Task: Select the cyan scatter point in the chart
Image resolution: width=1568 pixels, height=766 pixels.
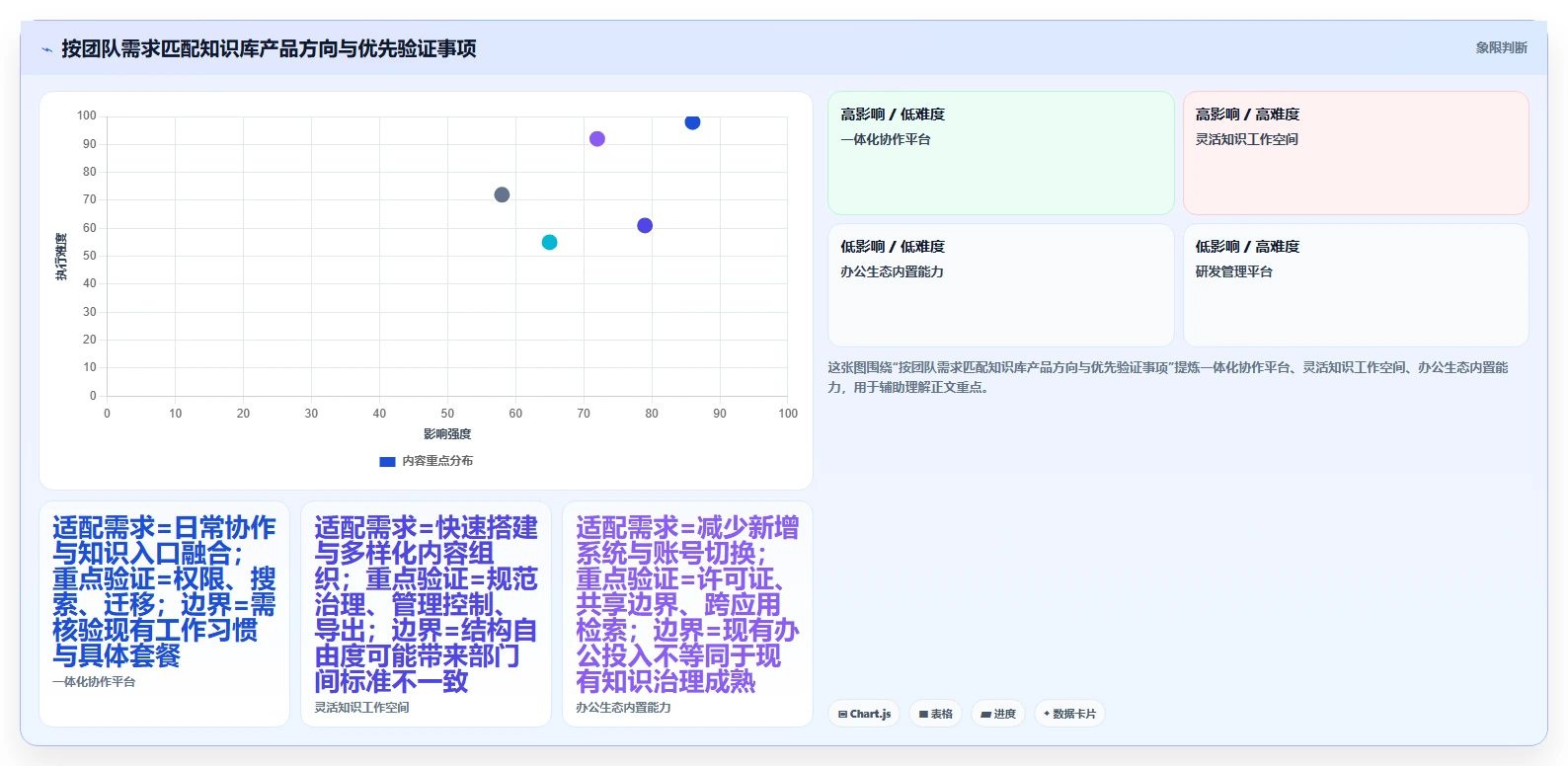Action: tap(549, 243)
